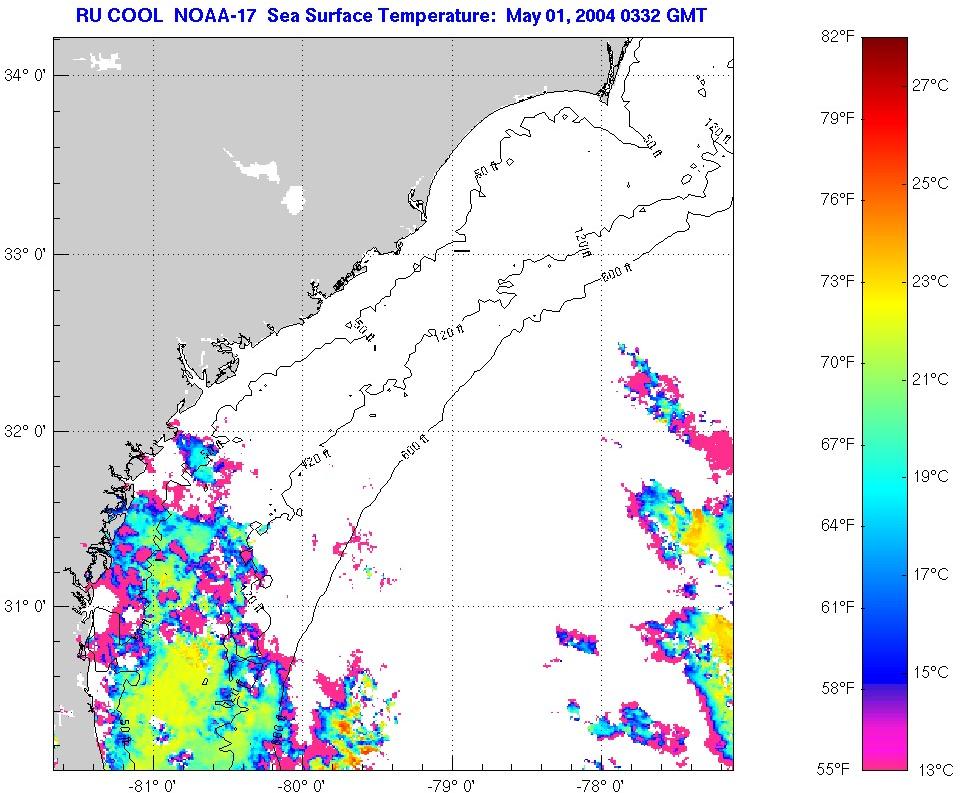Click the '21°C' colorbar label
Screen dimensions: 960x793
931,379
